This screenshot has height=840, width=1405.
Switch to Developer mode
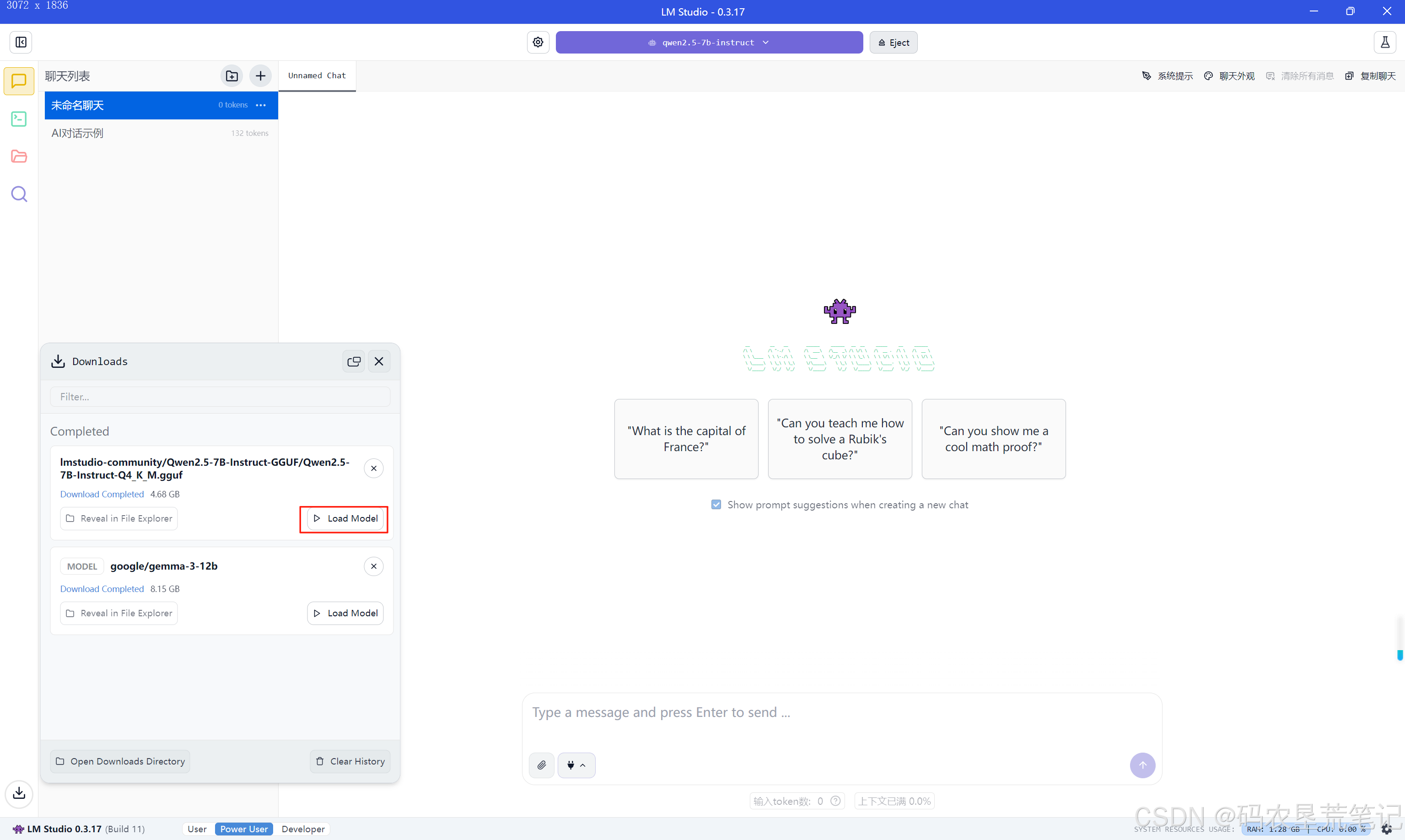coord(303,829)
